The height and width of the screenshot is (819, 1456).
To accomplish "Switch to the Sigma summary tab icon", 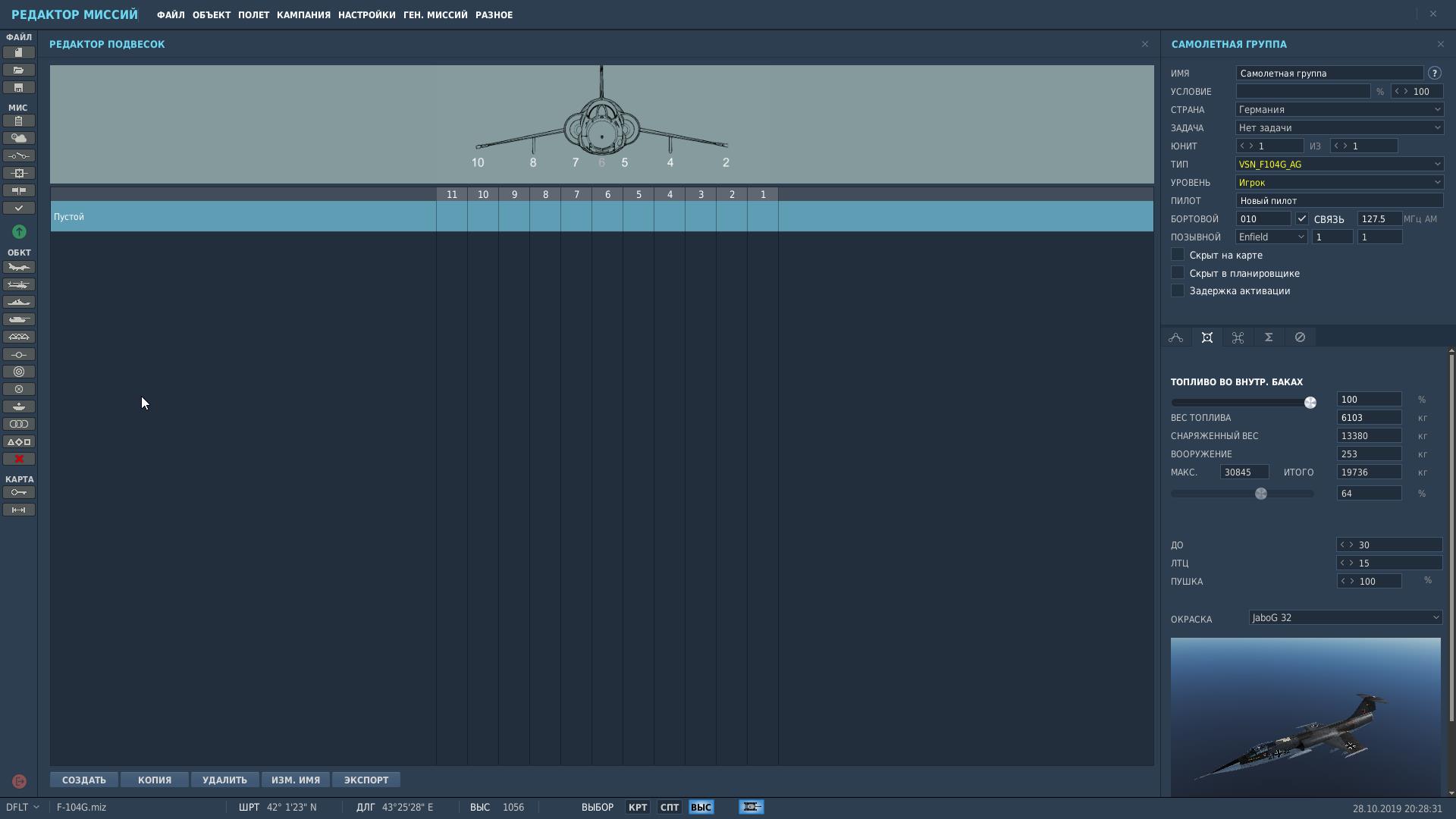I will (1269, 337).
